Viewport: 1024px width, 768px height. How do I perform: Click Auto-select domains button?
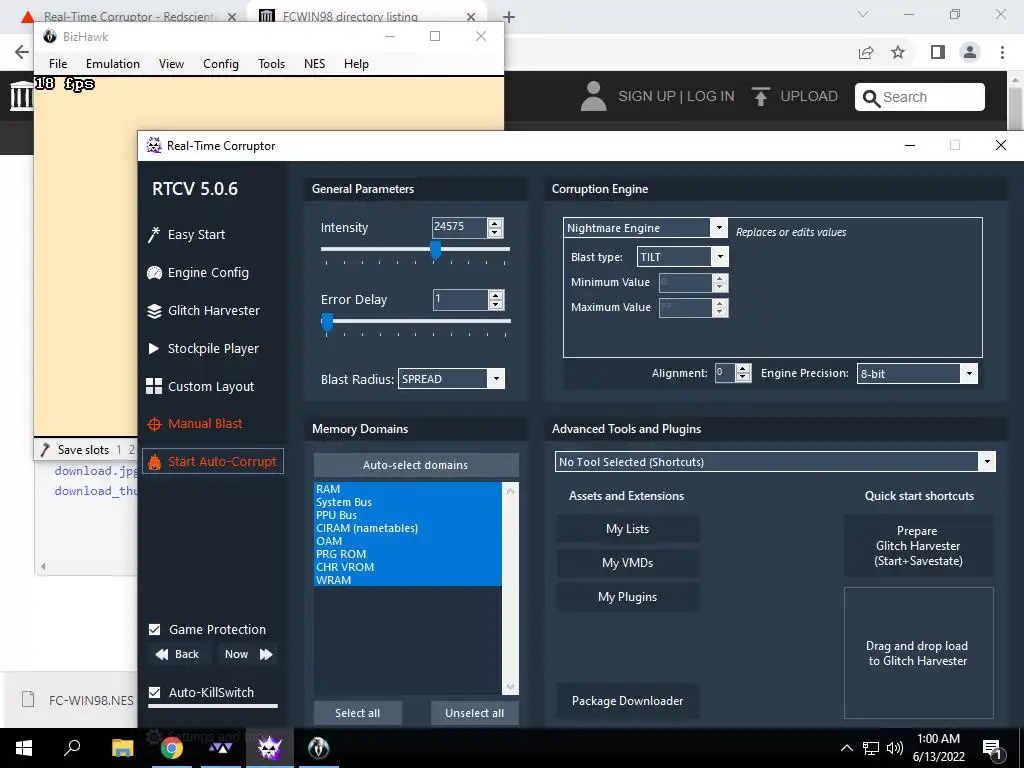tap(416, 465)
